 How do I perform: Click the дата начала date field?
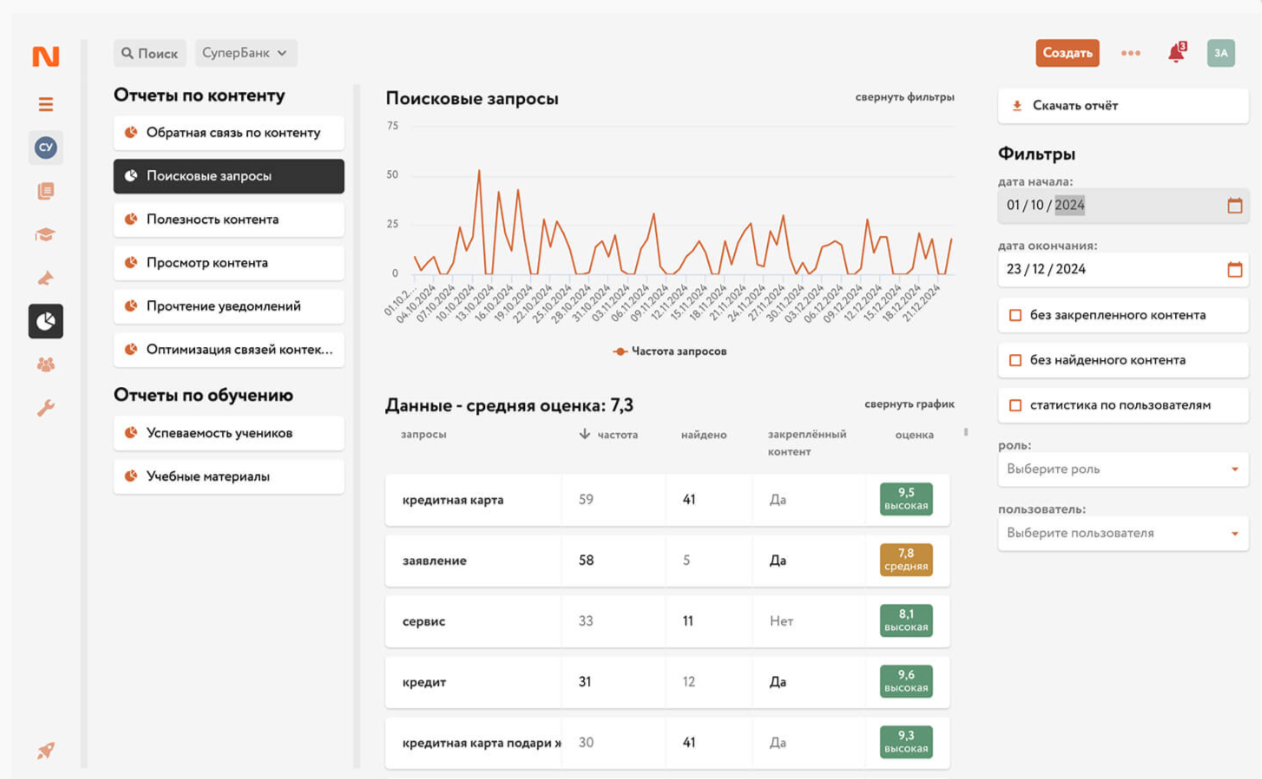tap(1123, 205)
